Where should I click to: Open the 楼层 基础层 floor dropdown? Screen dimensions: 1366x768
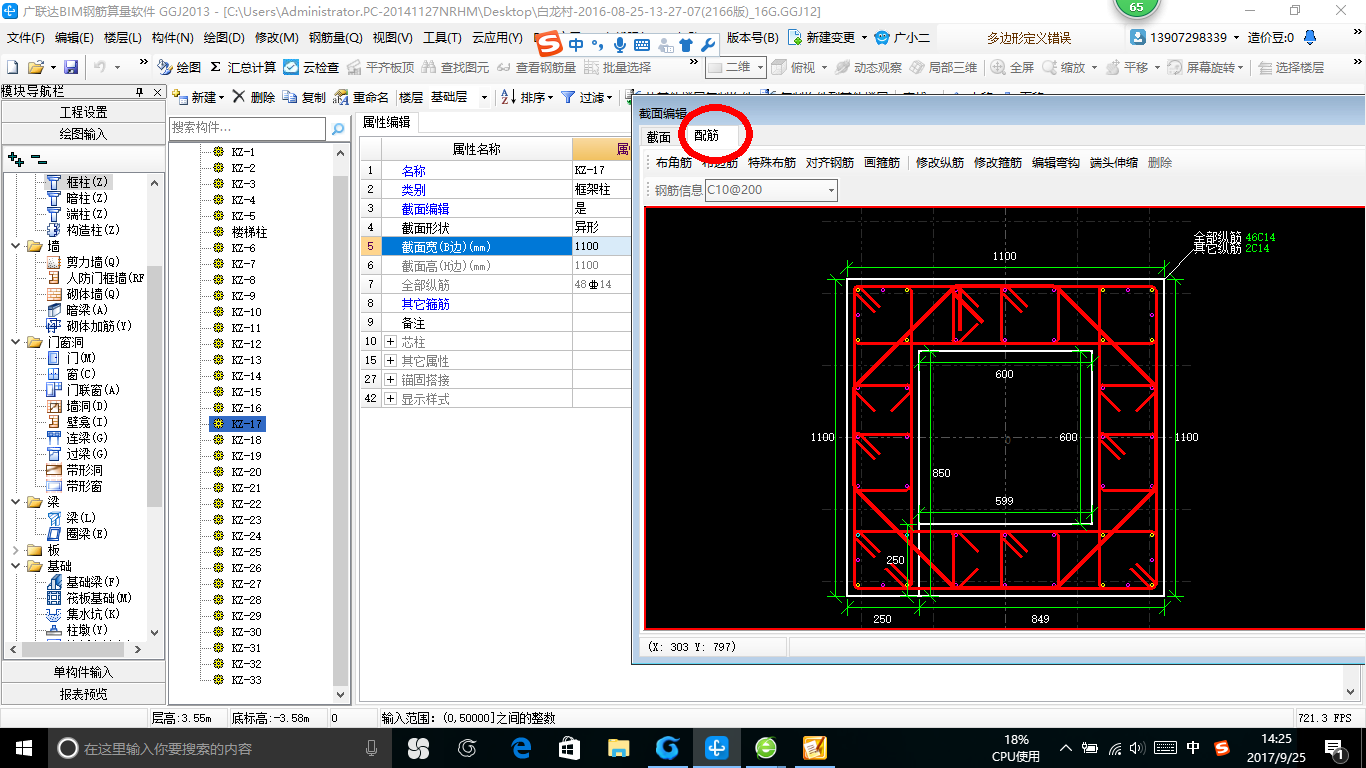coord(484,97)
